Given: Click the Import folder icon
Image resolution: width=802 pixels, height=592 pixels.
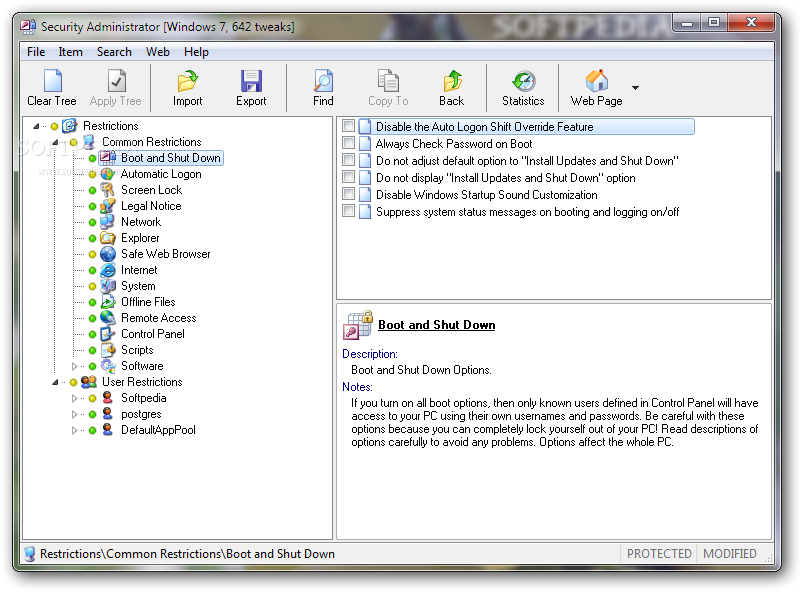Looking at the screenshot, I should point(187,81).
